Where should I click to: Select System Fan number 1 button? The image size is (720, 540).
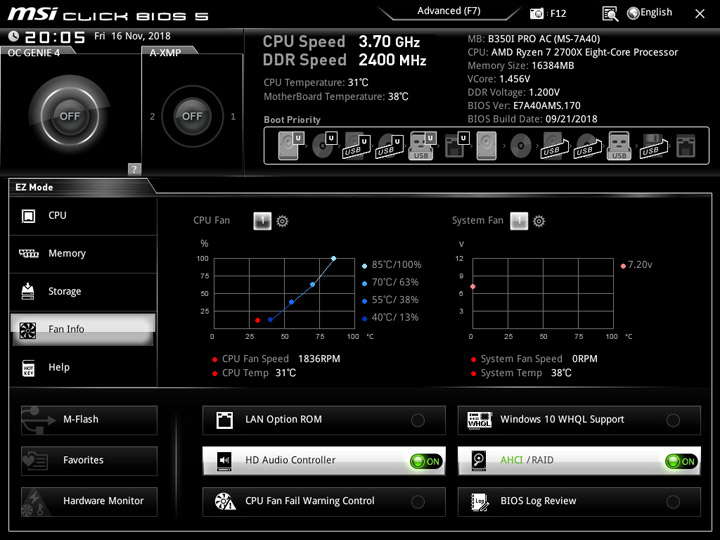(x=519, y=221)
